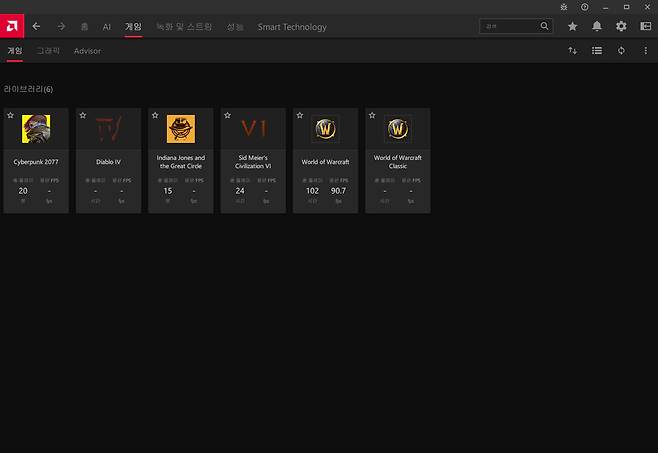Open the AI tab
The image size is (658, 453).
coord(107,27)
